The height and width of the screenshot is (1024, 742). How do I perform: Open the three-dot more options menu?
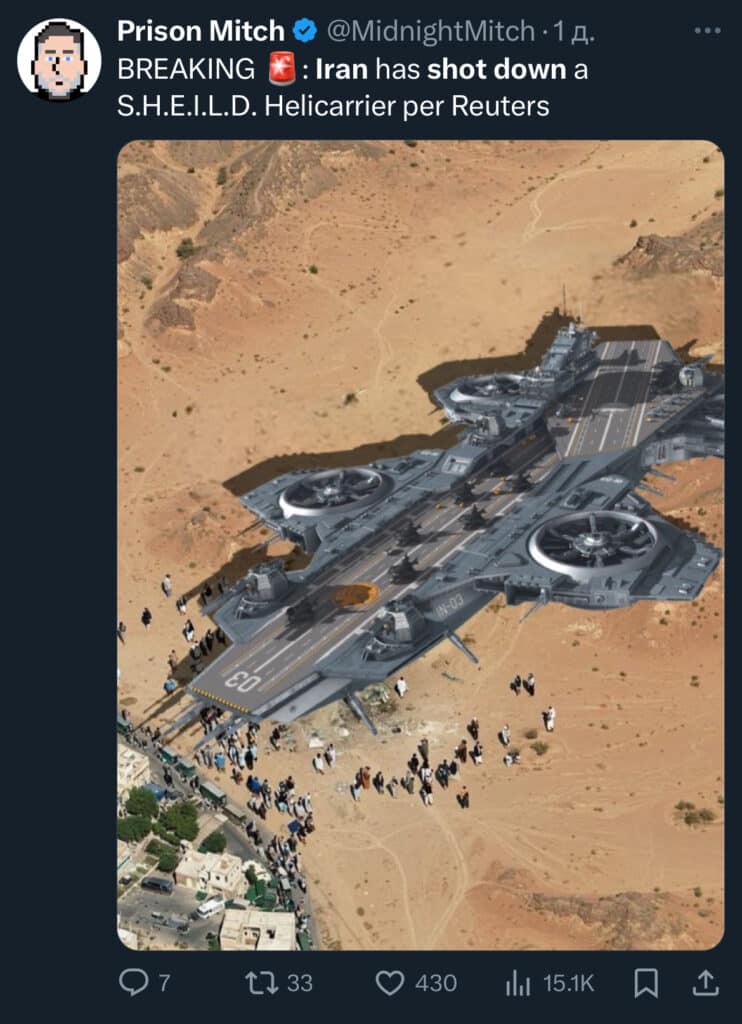tap(707, 31)
